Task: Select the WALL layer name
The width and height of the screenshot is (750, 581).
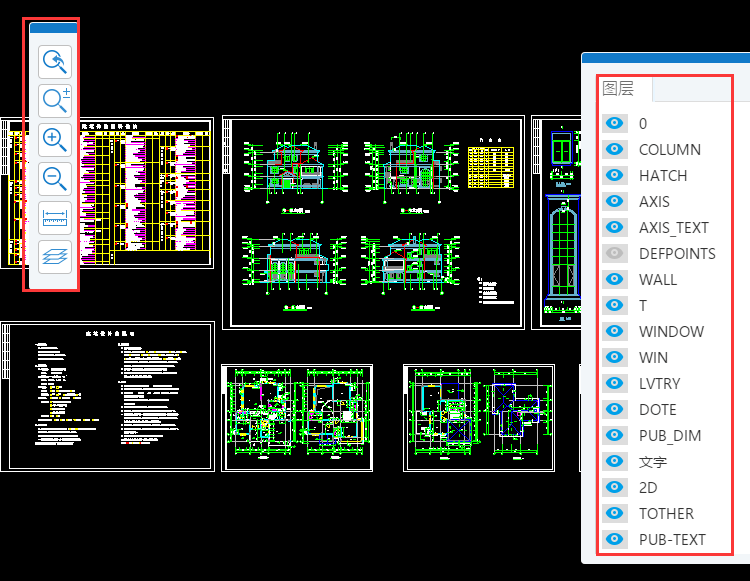Action: (658, 280)
